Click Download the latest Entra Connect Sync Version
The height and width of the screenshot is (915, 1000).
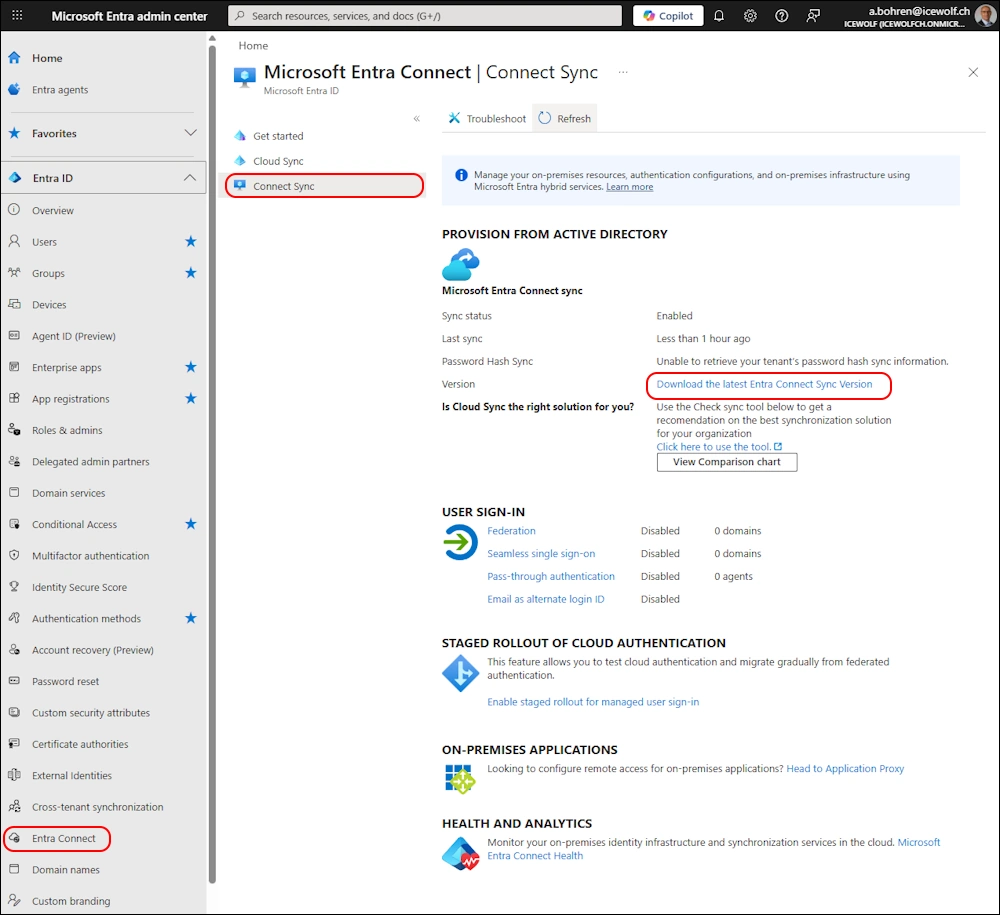[x=764, y=384]
